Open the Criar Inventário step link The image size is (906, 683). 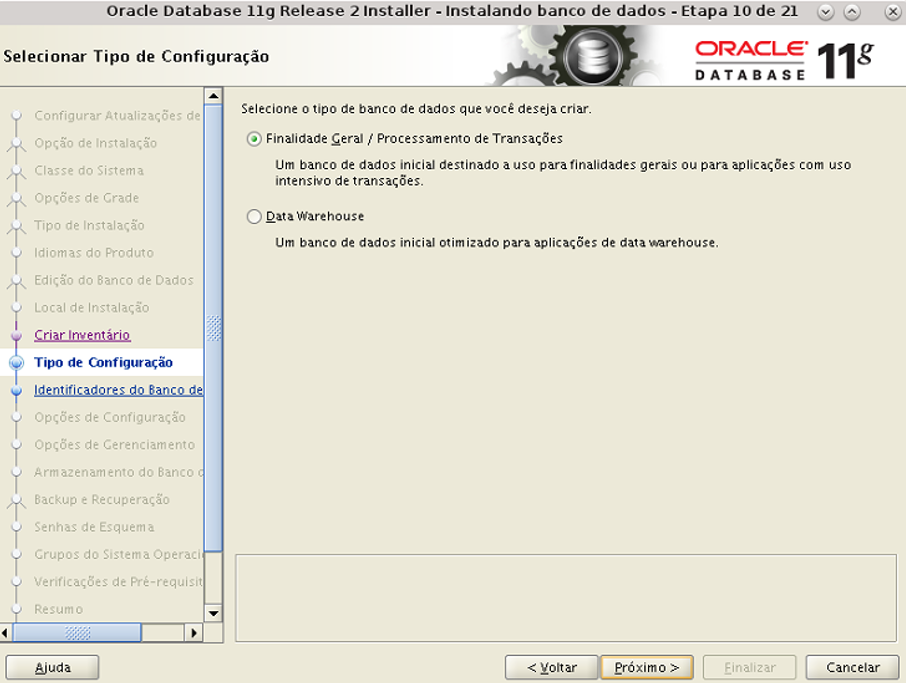click(x=82, y=335)
